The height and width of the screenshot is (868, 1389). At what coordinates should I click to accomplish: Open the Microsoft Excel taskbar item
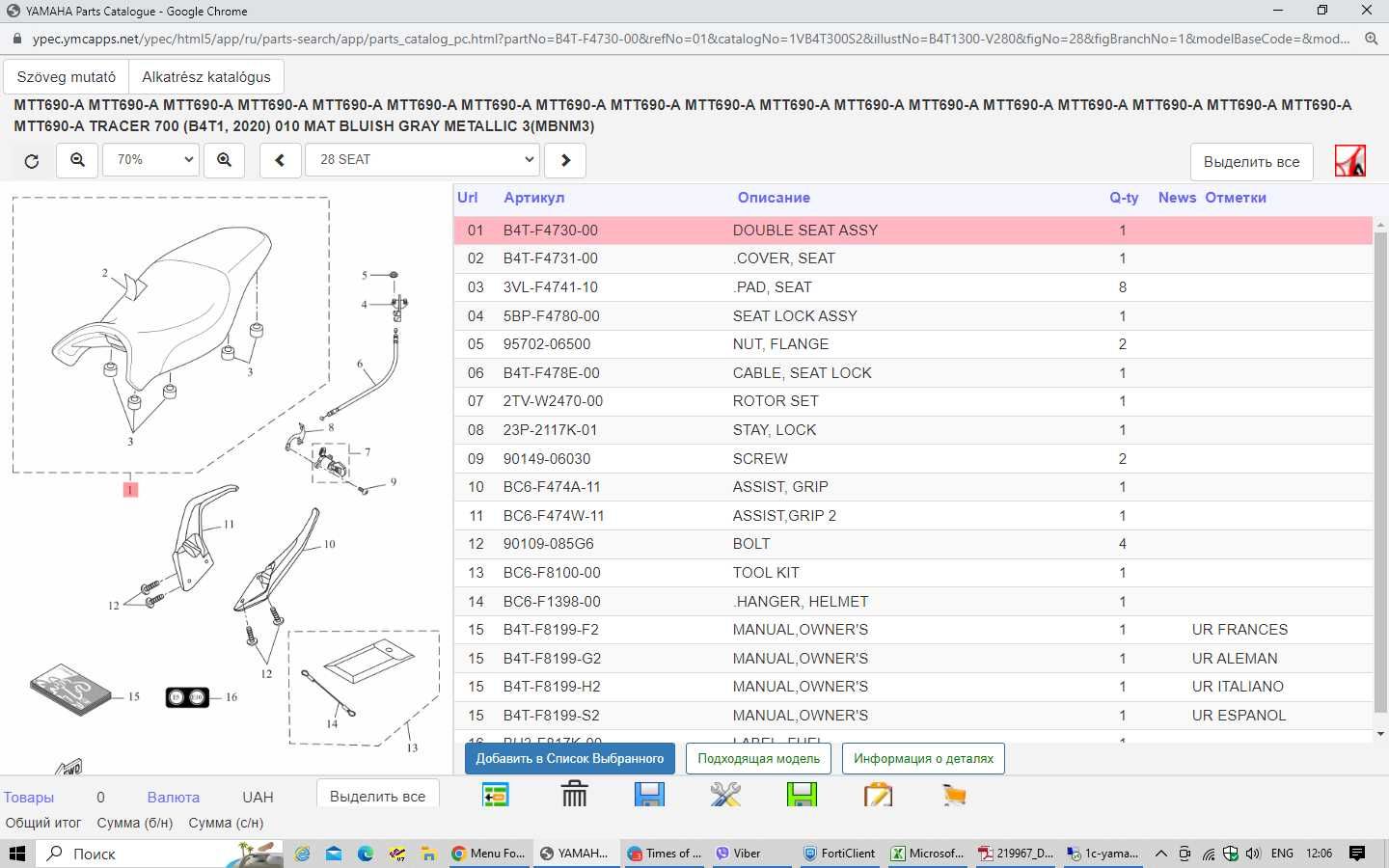pyautogui.click(x=928, y=854)
